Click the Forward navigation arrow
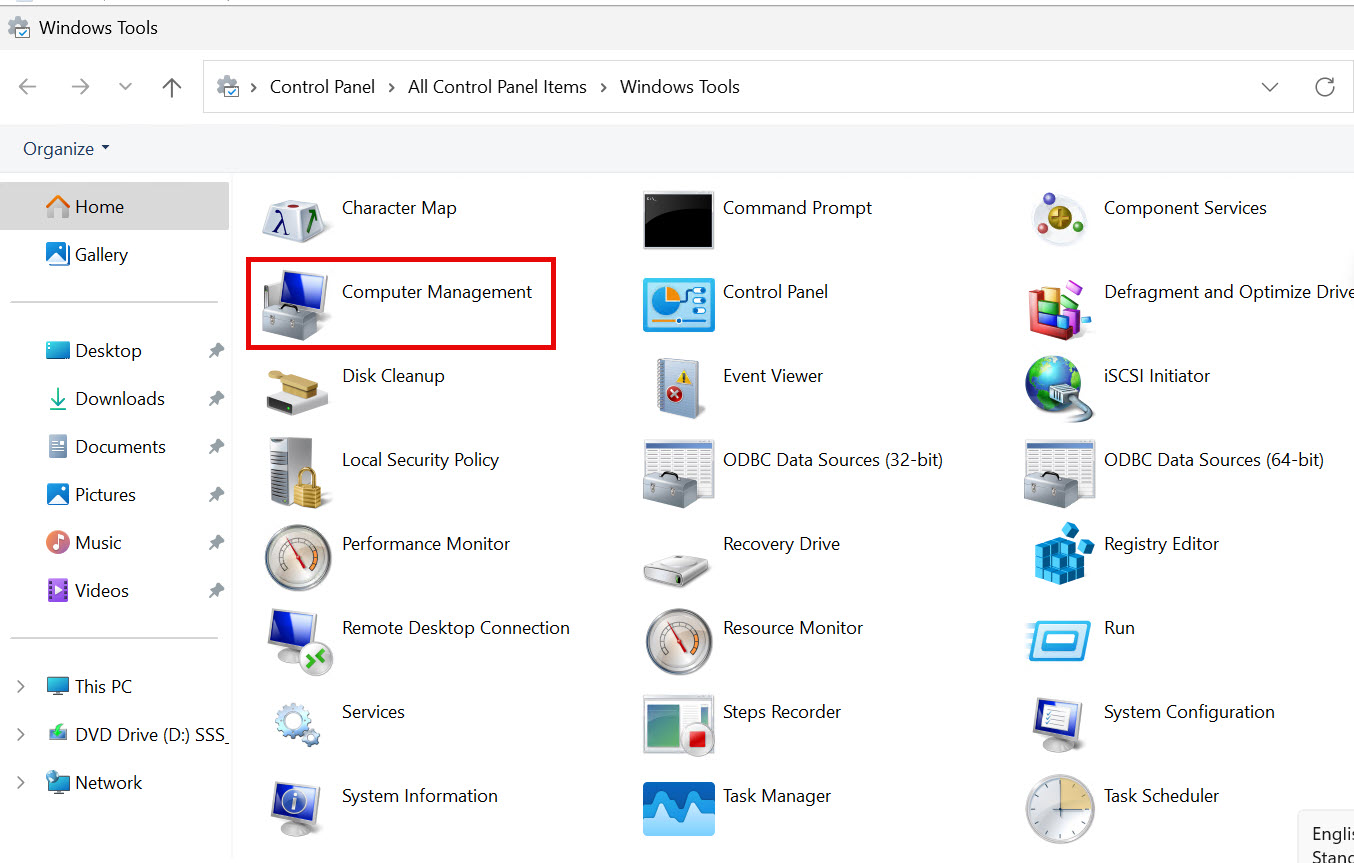 coord(80,87)
